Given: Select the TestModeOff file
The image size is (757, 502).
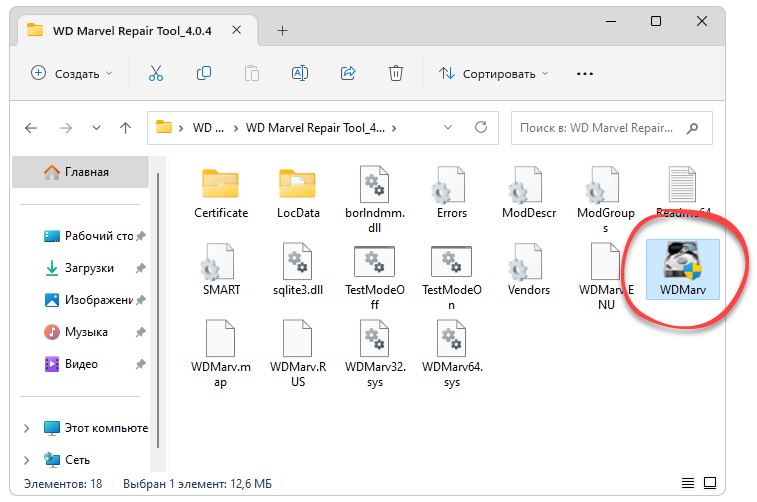Looking at the screenshot, I should coord(375,277).
